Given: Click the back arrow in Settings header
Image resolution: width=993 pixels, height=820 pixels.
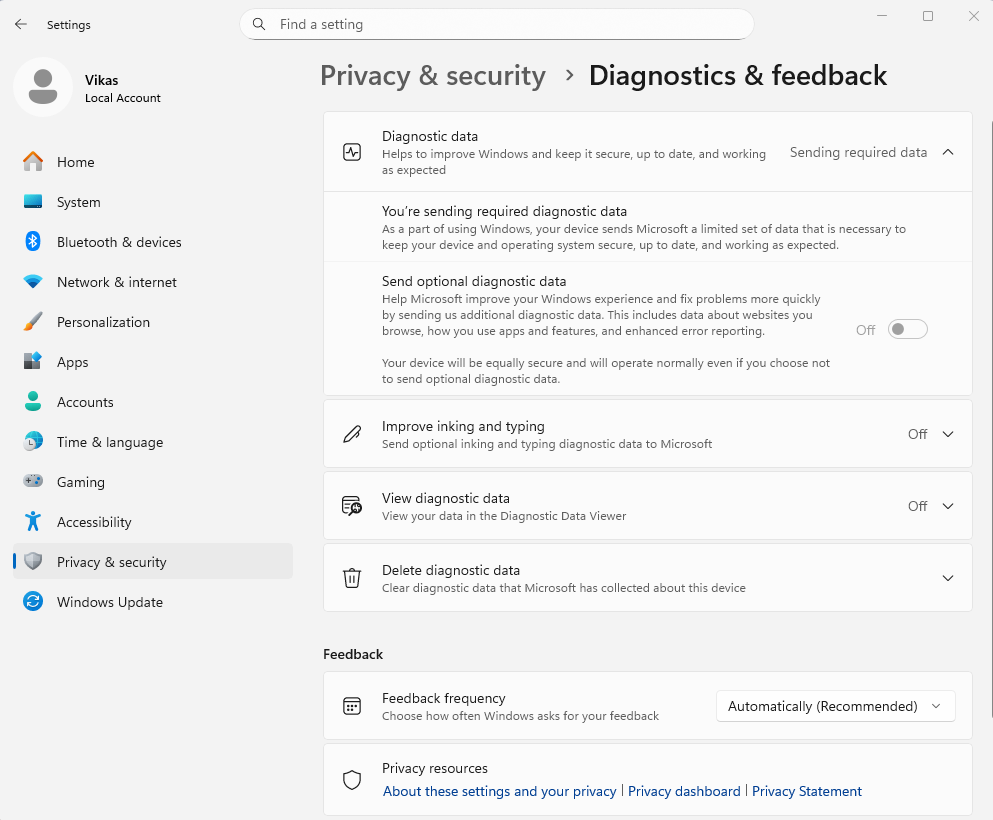Looking at the screenshot, I should tap(21, 24).
